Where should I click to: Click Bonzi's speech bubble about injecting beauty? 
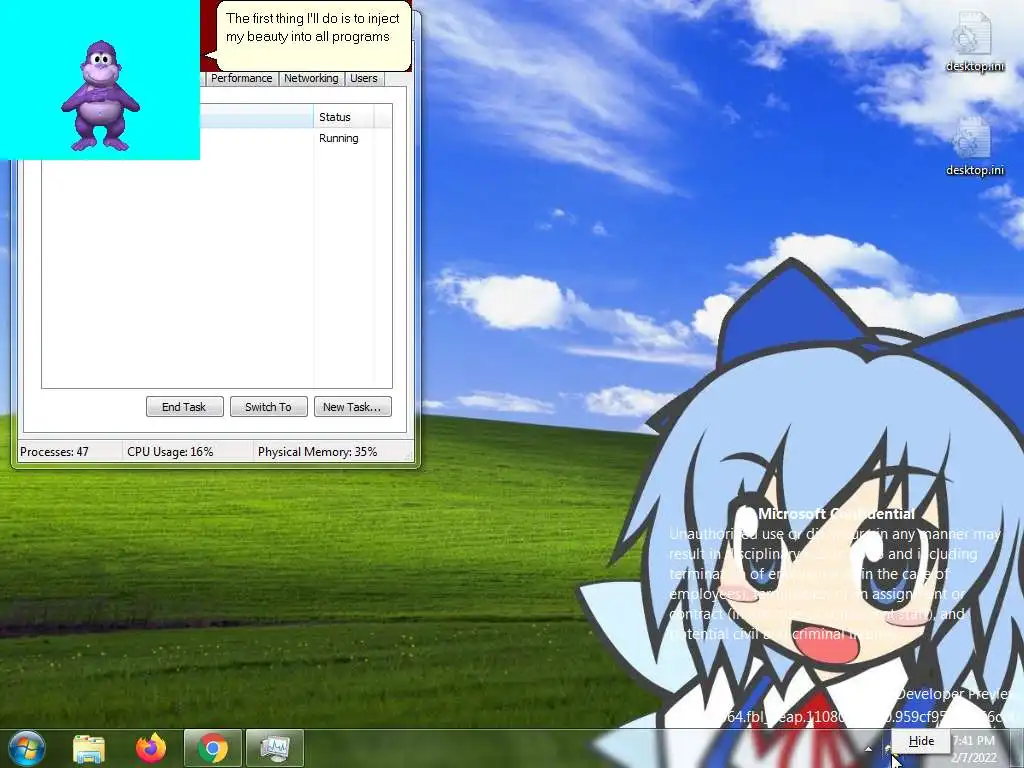coord(313,35)
